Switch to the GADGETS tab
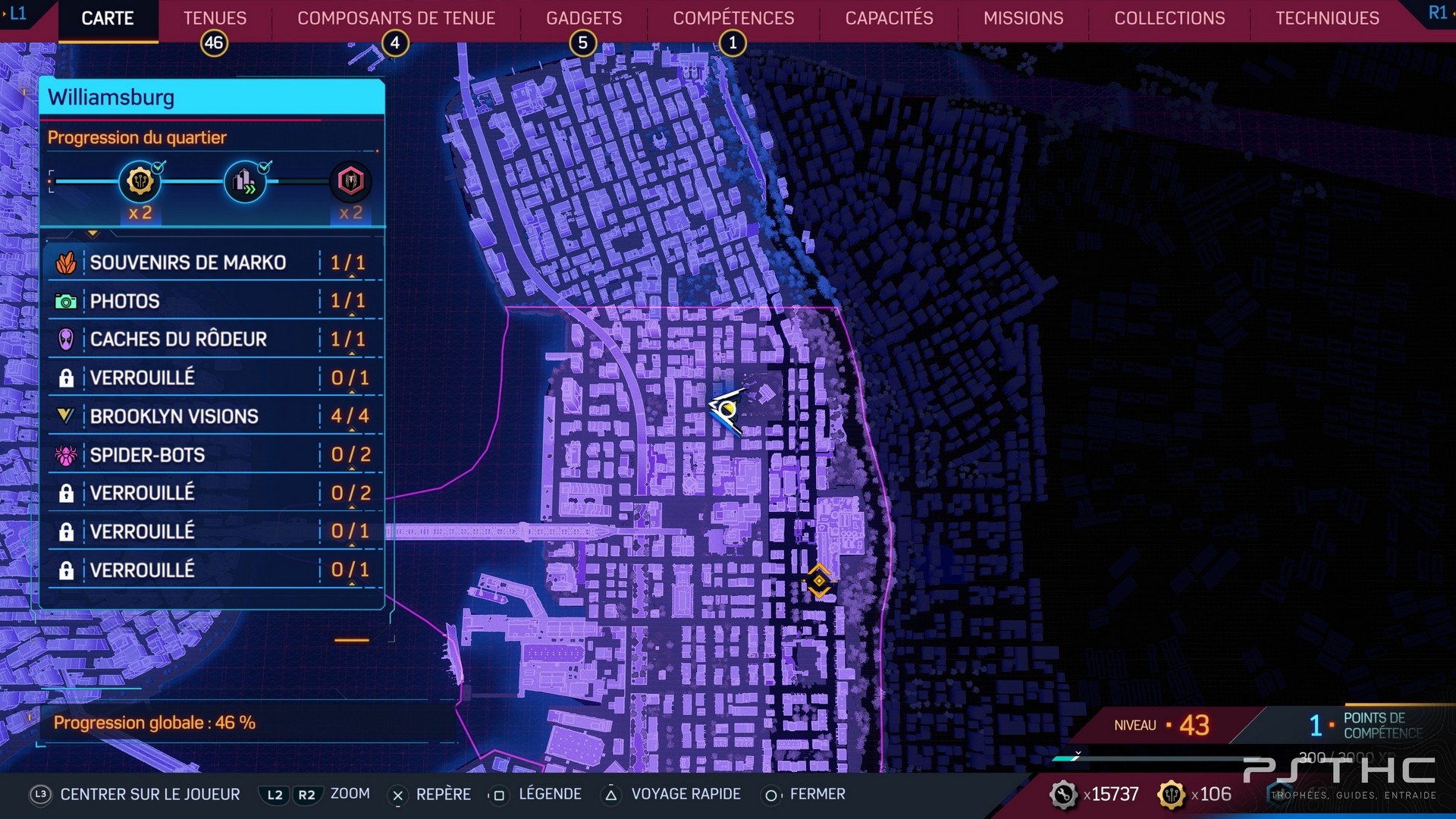 coord(584,18)
